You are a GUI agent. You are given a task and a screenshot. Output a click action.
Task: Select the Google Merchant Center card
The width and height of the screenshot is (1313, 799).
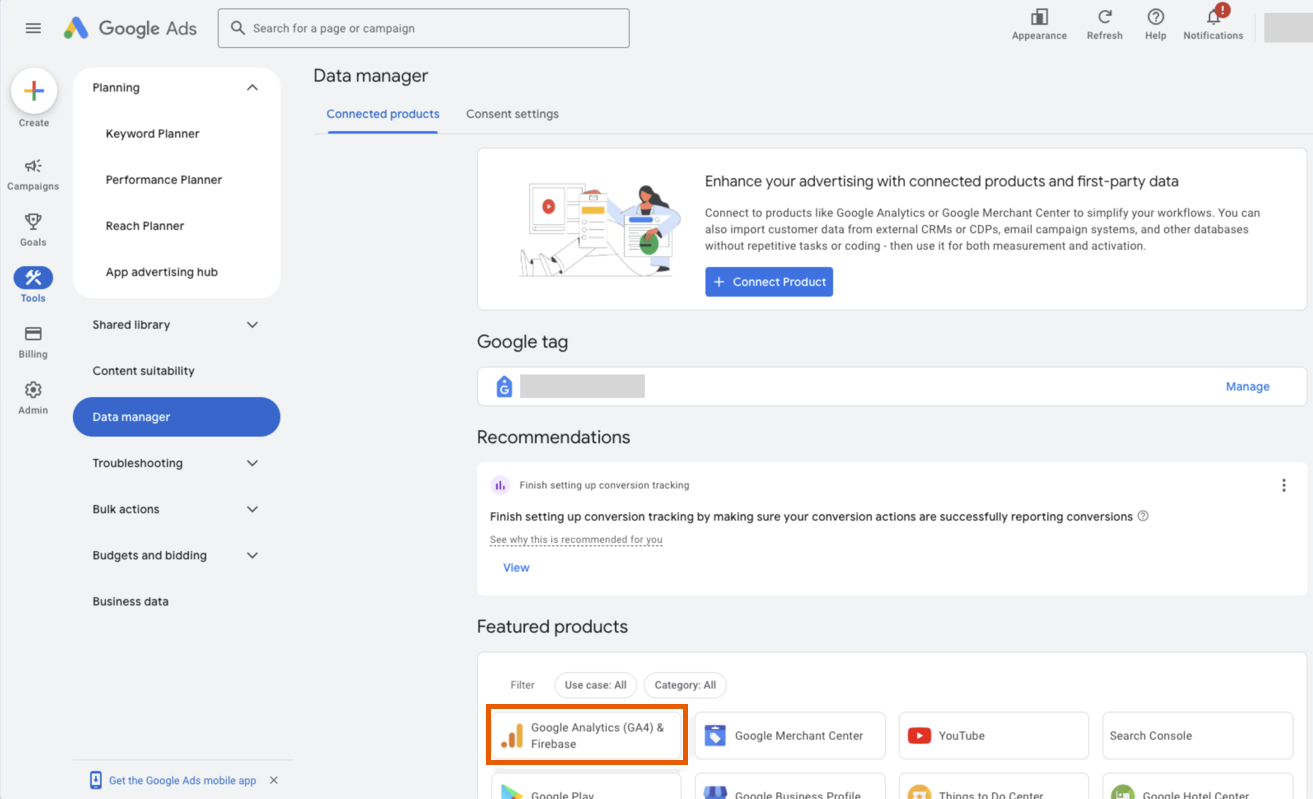(790, 736)
